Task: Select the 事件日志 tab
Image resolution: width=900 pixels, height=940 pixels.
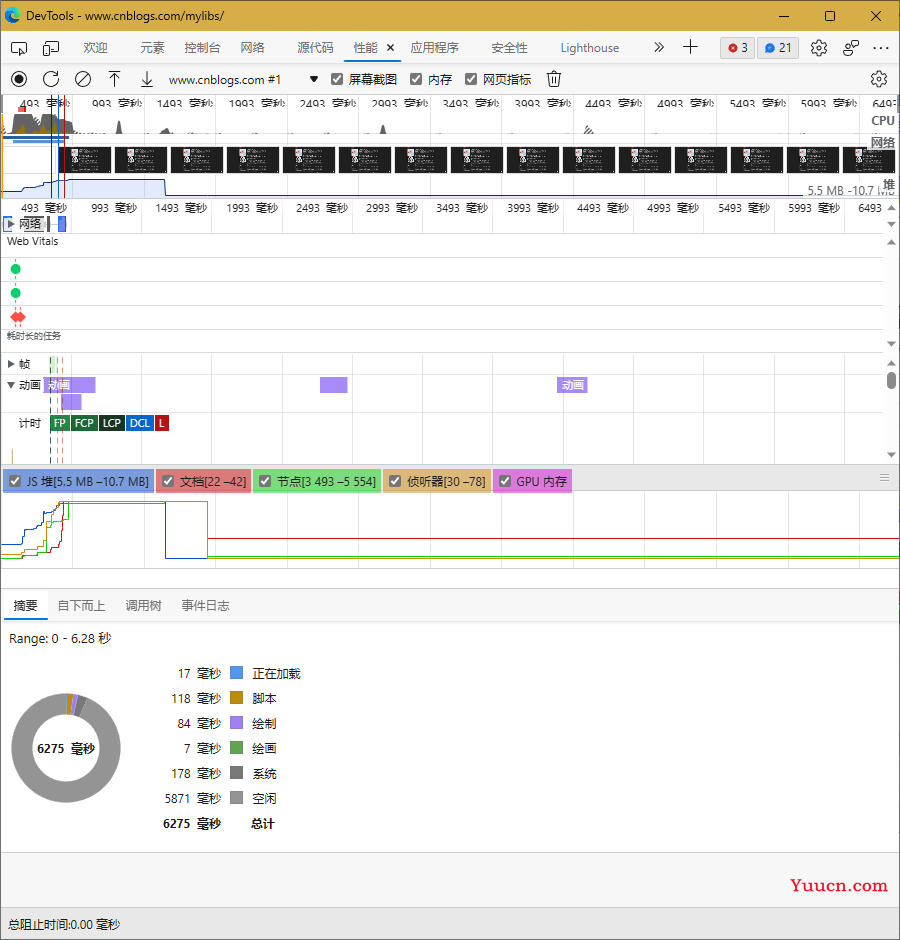Action: pyautogui.click(x=206, y=605)
